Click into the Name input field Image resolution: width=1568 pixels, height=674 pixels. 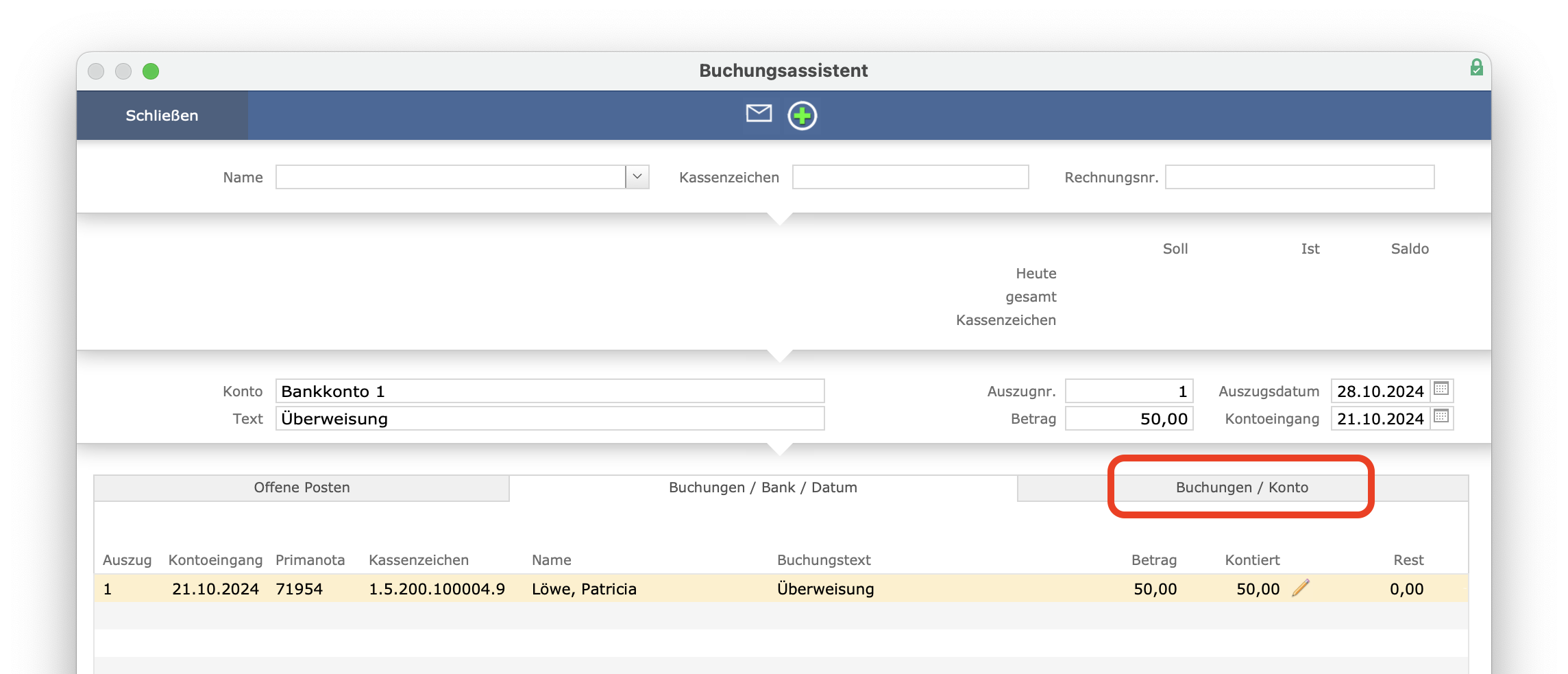click(450, 177)
